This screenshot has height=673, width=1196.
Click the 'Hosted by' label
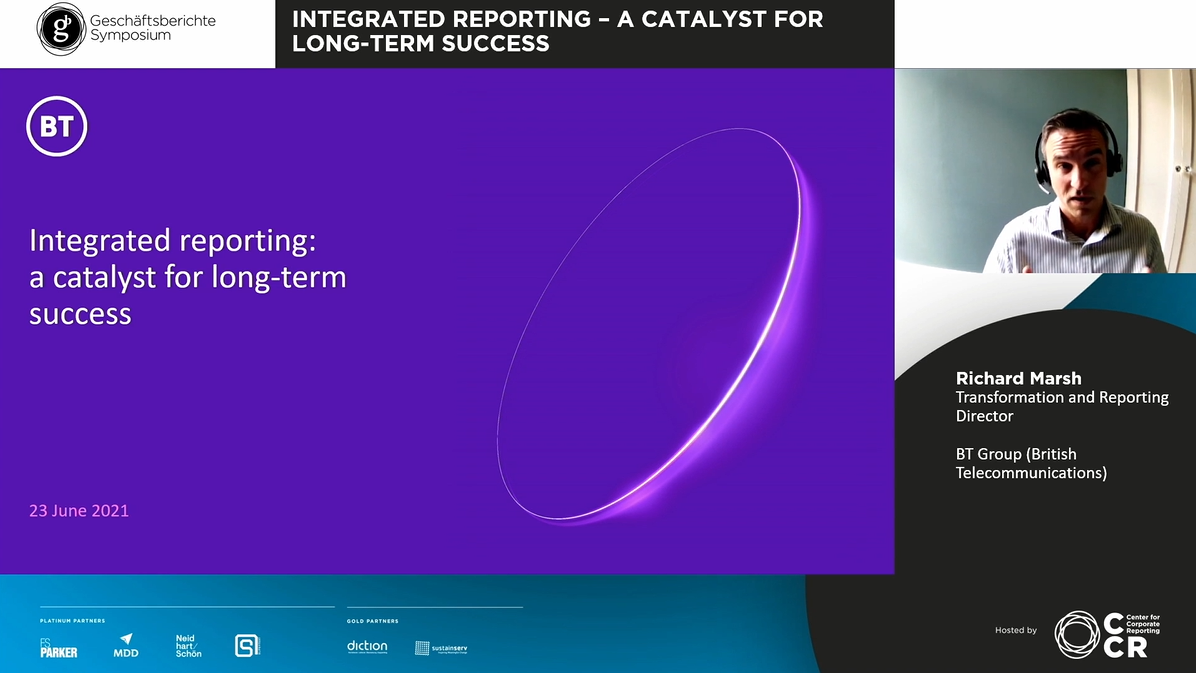click(x=1016, y=630)
